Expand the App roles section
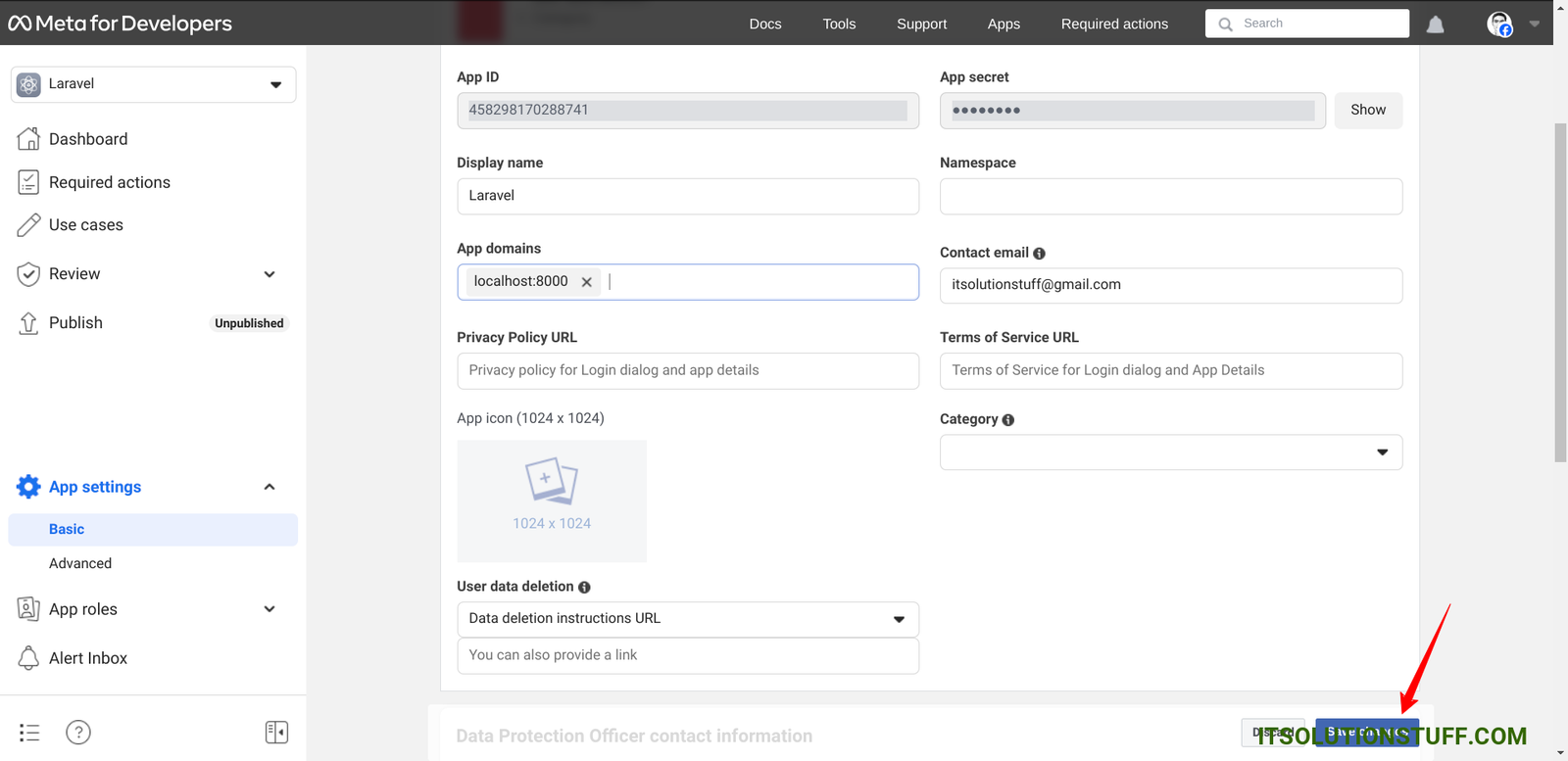This screenshot has width=1568, height=761. [269, 609]
